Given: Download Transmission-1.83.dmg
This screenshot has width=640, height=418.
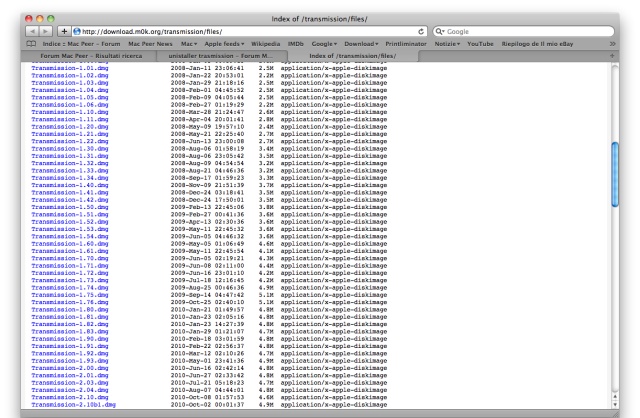Looking at the screenshot, I should click(70, 331).
